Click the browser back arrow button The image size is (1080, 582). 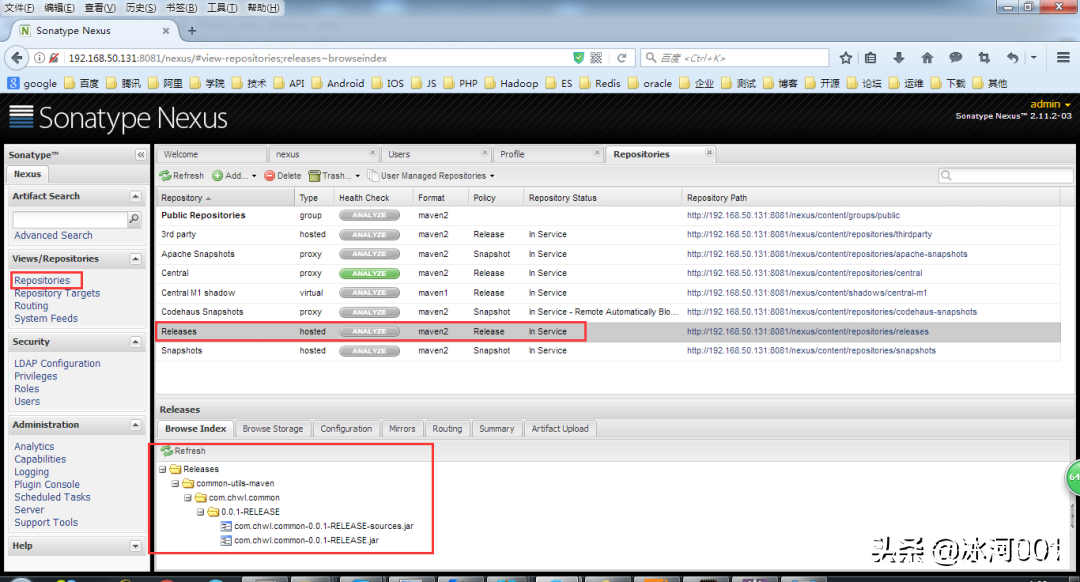pos(17,58)
